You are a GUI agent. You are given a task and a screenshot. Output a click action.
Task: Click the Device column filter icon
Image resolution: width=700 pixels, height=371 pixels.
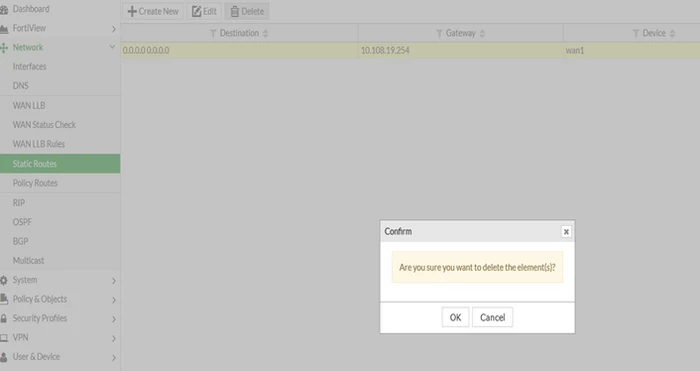coord(636,33)
